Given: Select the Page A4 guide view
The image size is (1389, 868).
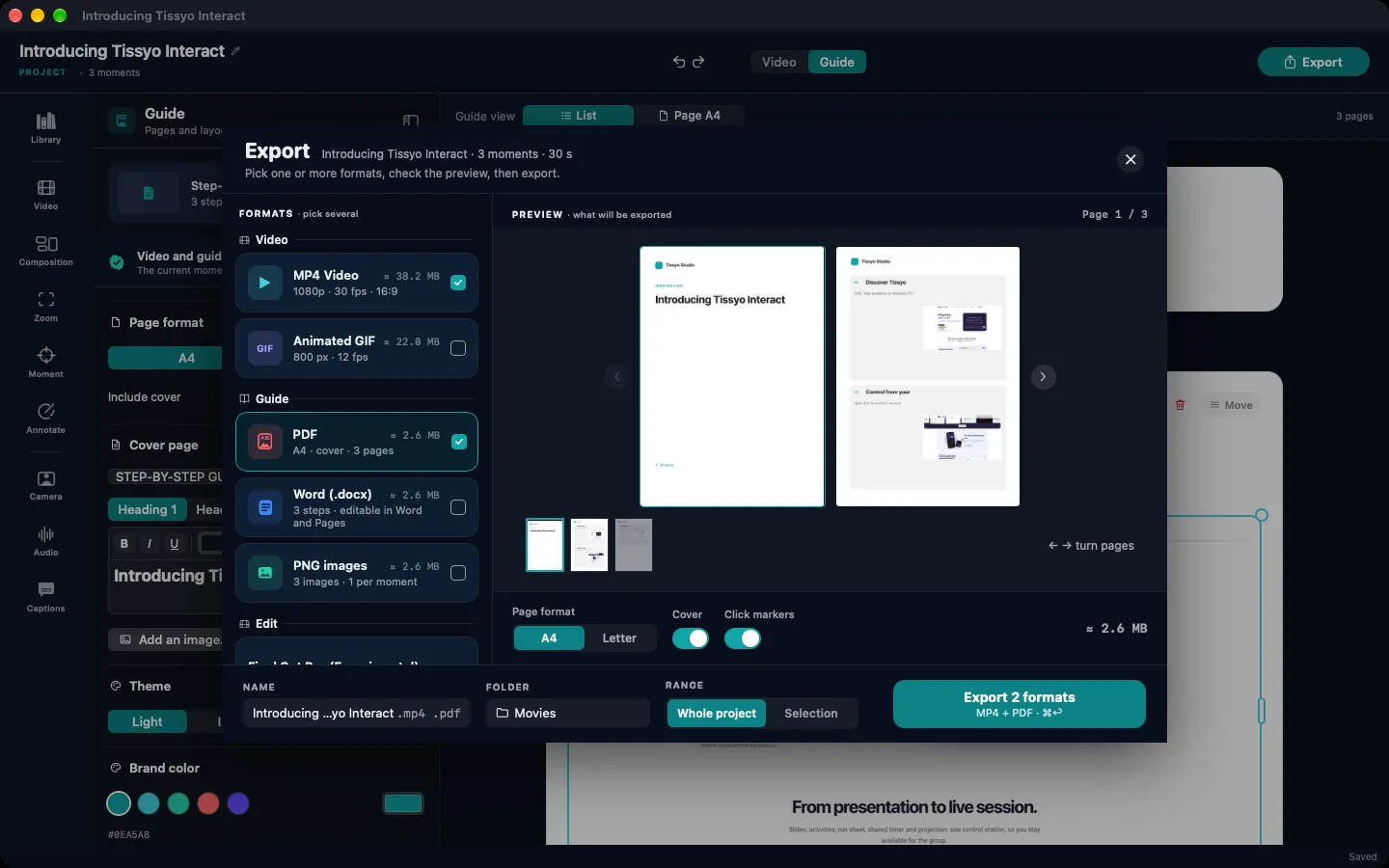Looking at the screenshot, I should click(x=690, y=116).
